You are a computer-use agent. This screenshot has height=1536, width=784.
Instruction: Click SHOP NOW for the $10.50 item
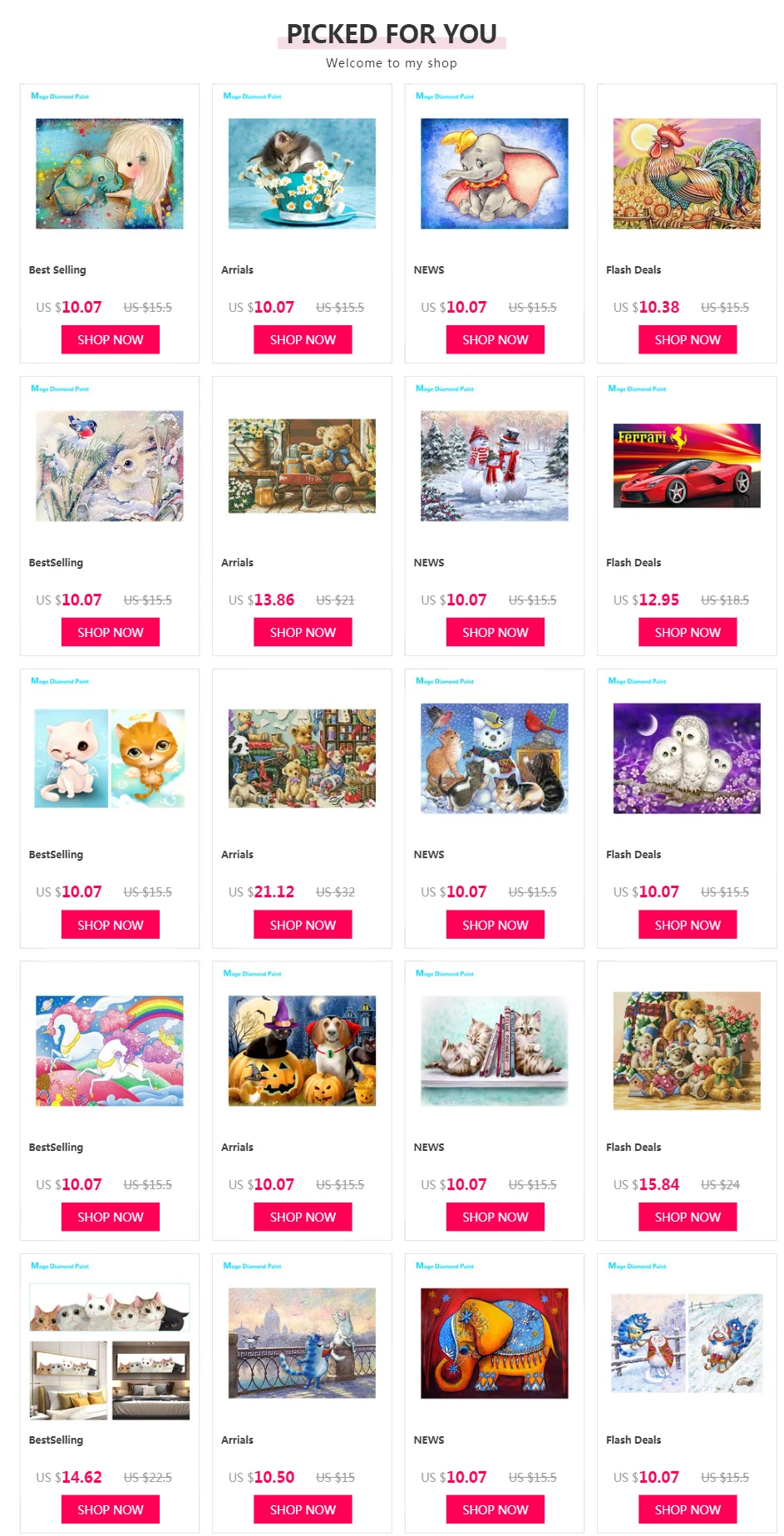pyautogui.click(x=303, y=1509)
